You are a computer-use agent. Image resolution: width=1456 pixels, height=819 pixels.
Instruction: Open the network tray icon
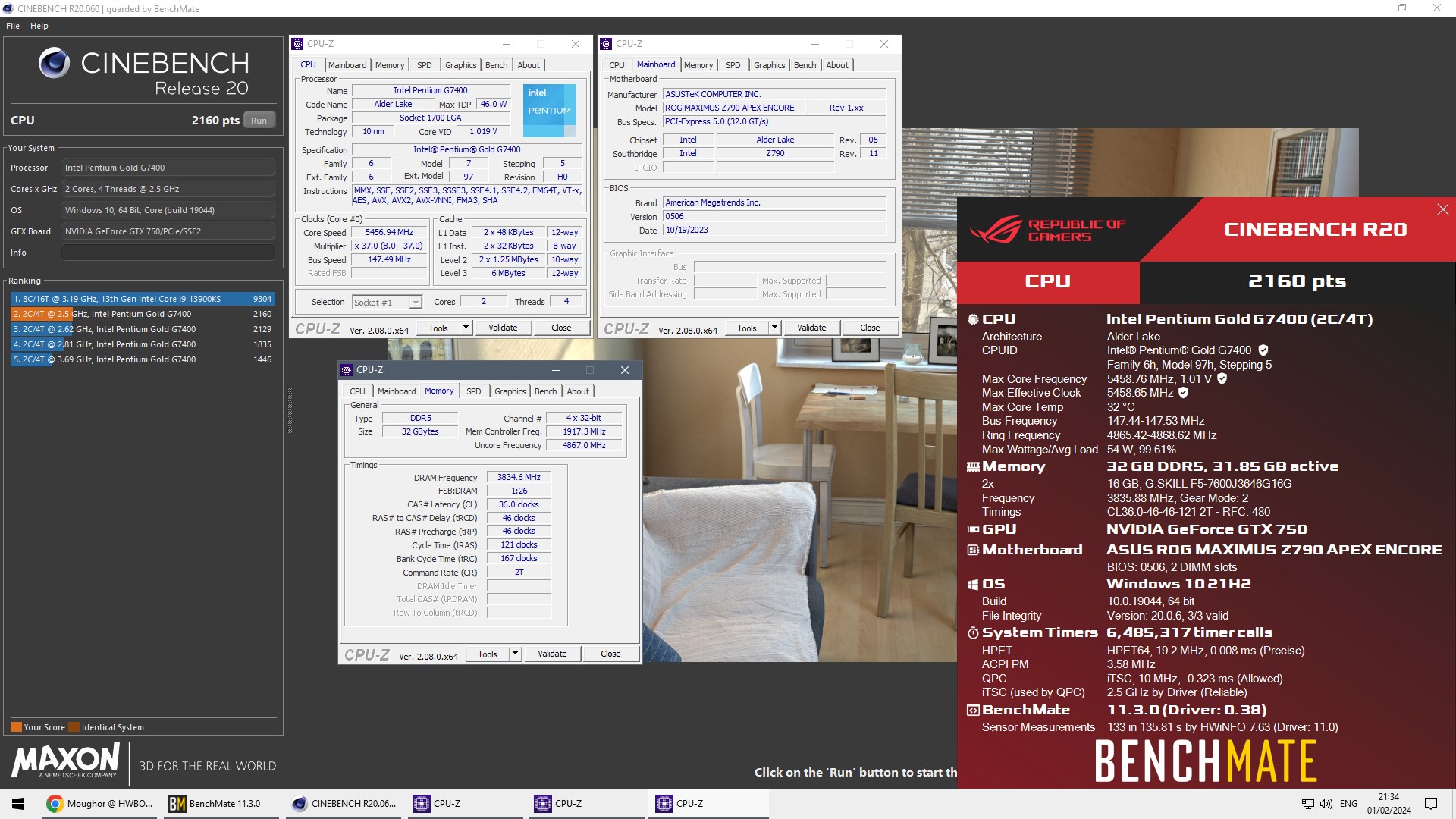click(1307, 804)
